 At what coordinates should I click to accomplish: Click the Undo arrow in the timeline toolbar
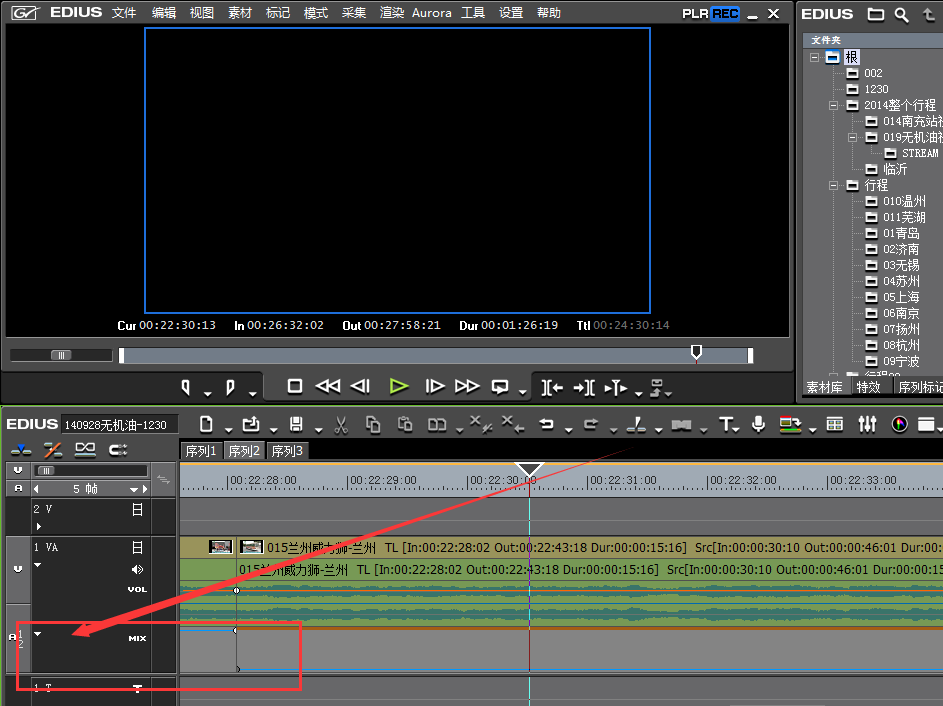pyautogui.click(x=546, y=424)
